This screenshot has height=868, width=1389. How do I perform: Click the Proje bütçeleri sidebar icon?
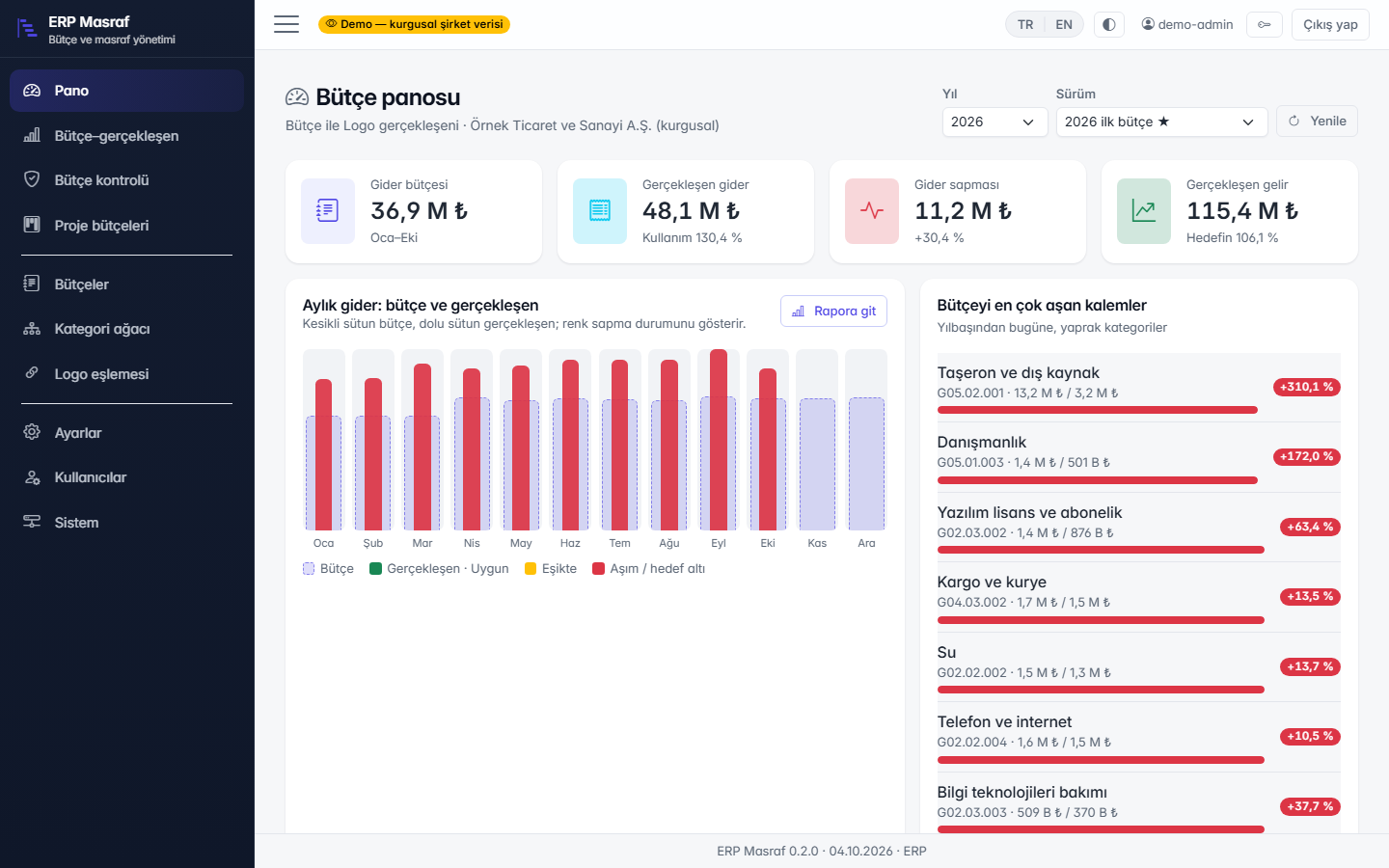(x=32, y=225)
